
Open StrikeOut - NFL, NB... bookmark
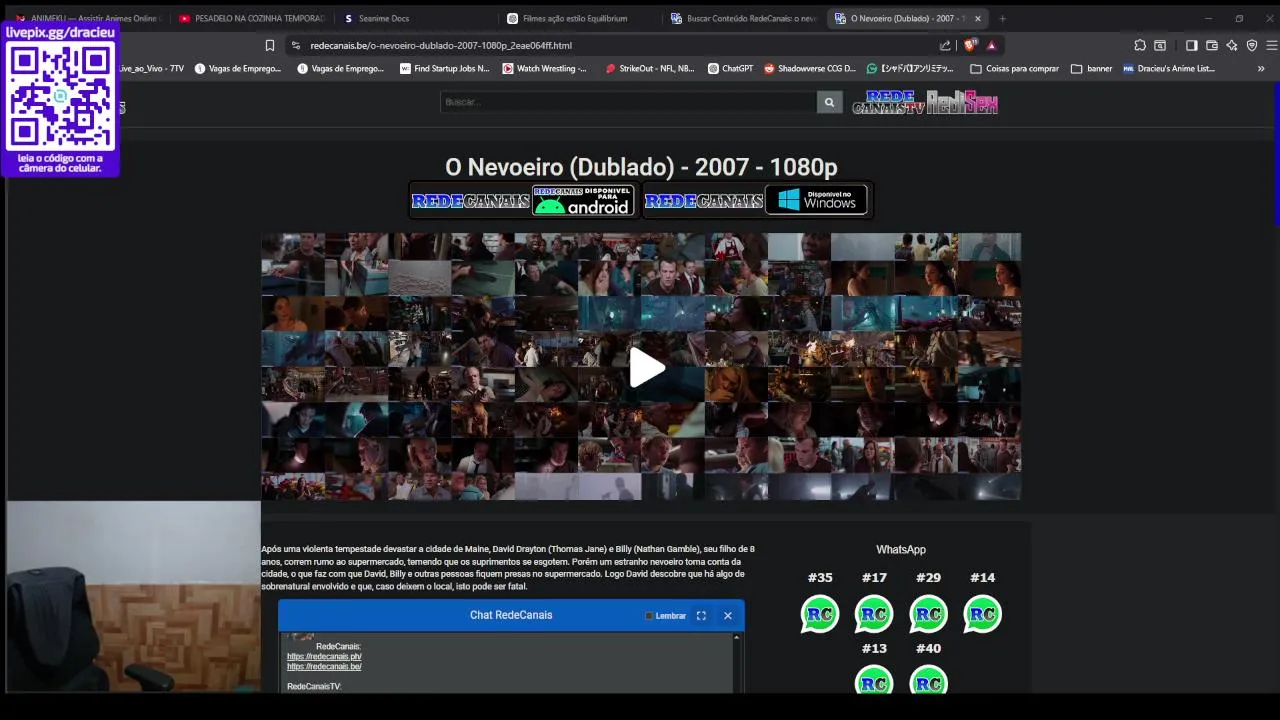[x=649, y=69]
